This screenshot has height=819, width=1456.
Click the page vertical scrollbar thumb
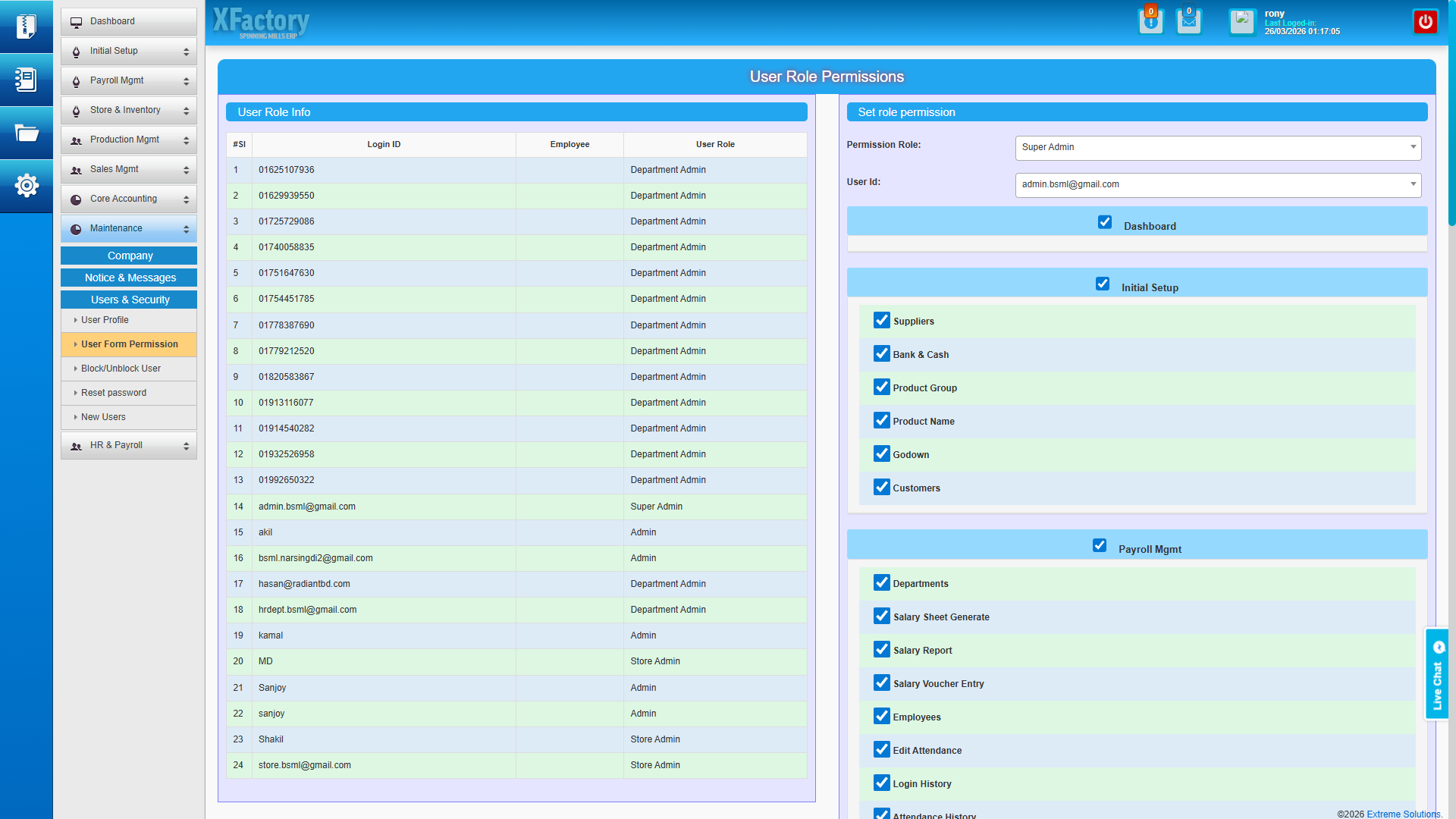[x=1451, y=114]
